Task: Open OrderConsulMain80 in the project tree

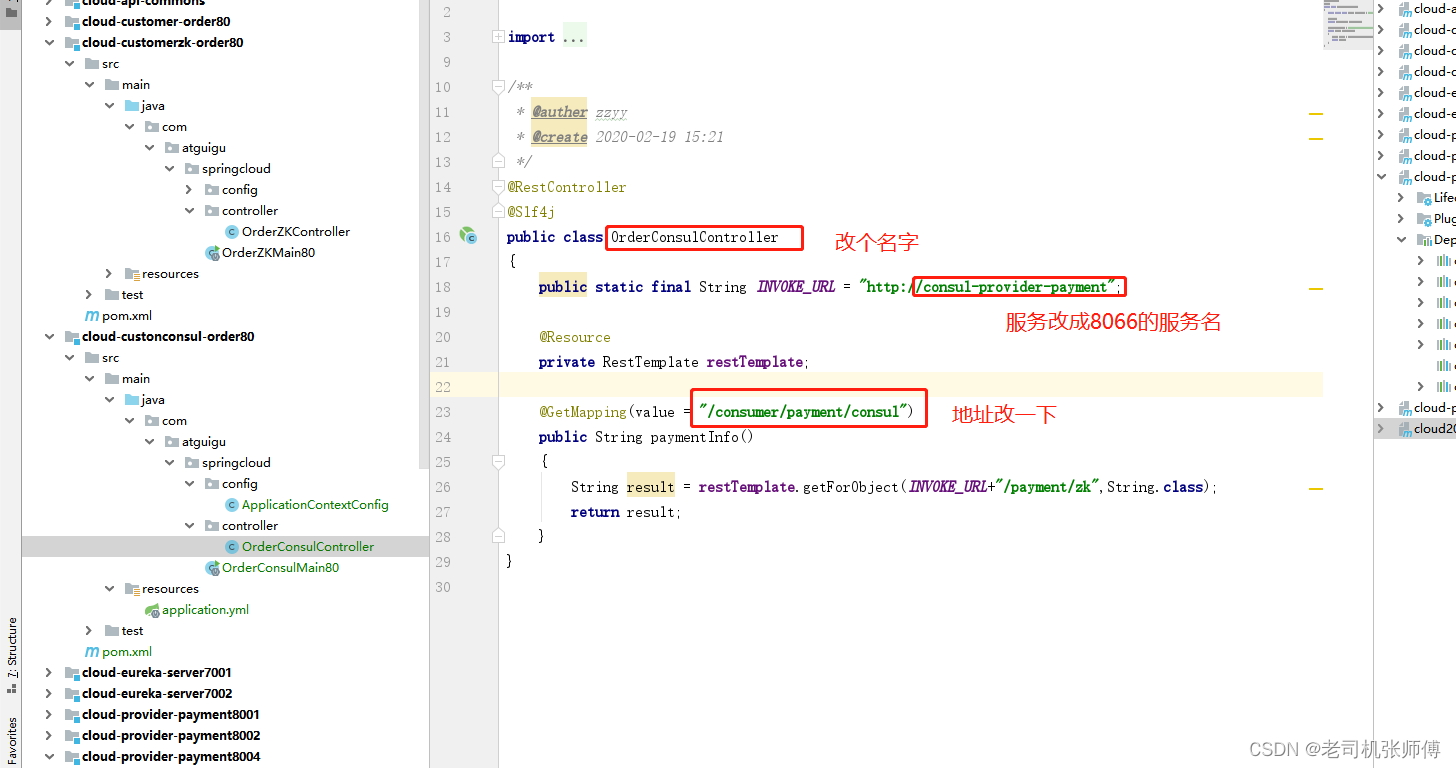Action: 280,568
